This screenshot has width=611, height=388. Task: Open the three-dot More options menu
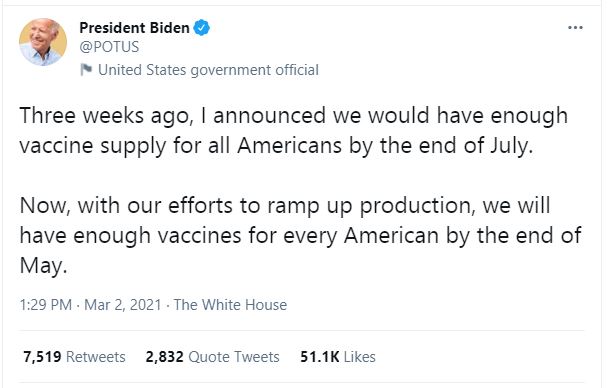(x=575, y=28)
